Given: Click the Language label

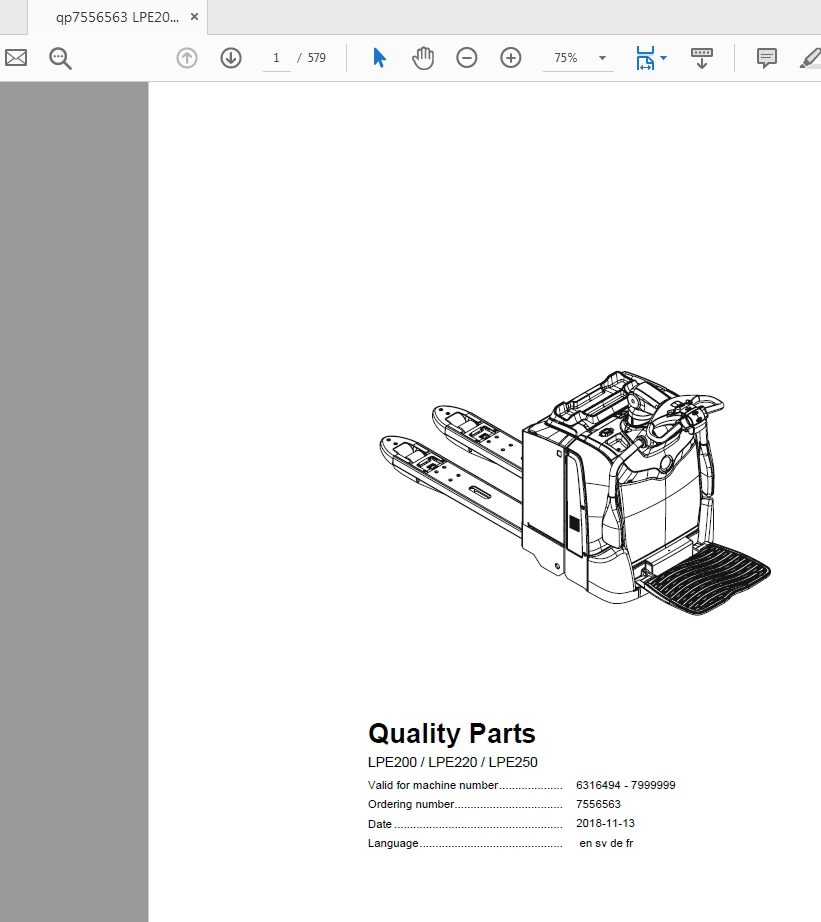Looking at the screenshot, I should (393, 843).
